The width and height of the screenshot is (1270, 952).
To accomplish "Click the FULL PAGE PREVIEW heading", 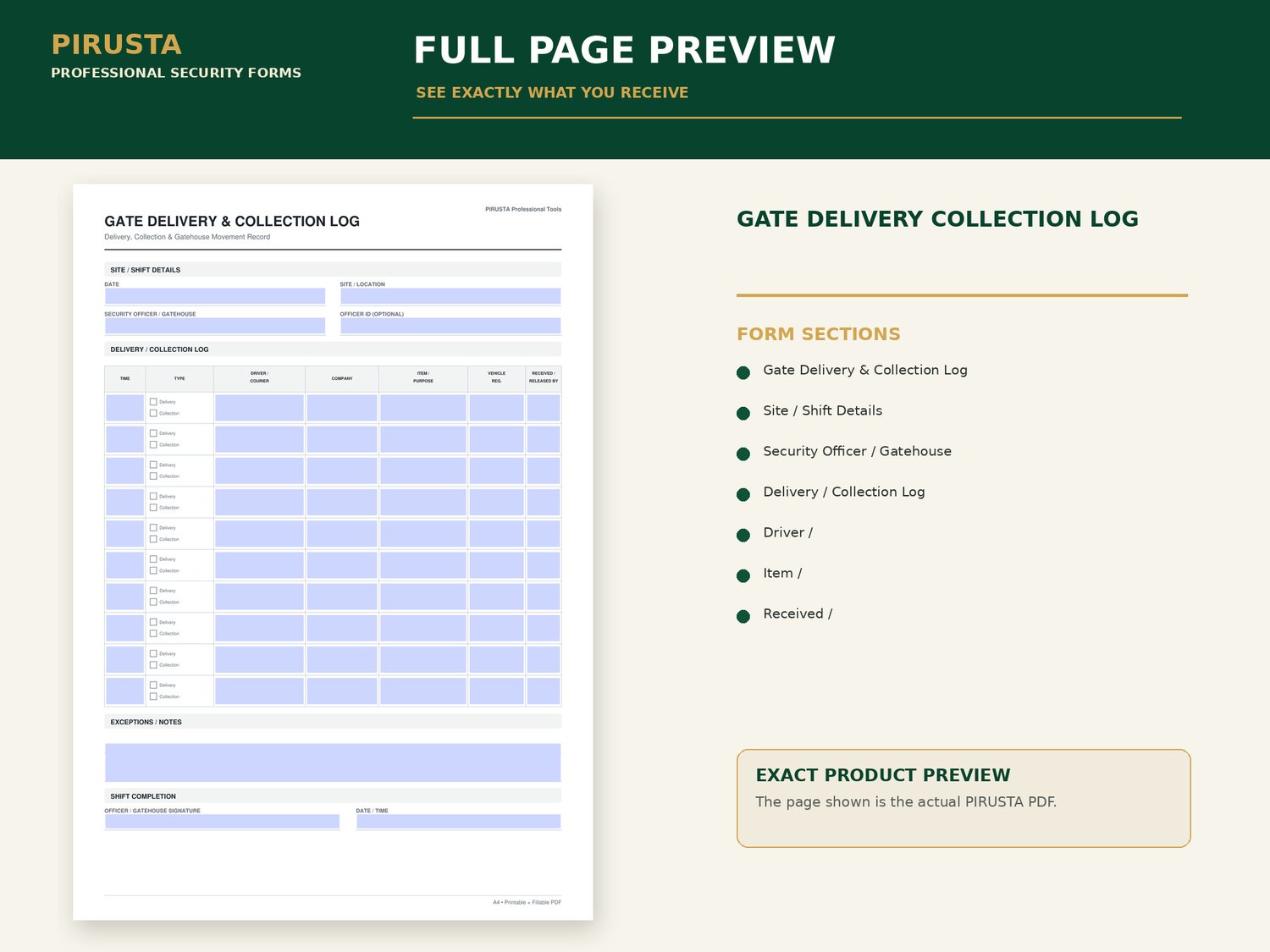I will [624, 50].
